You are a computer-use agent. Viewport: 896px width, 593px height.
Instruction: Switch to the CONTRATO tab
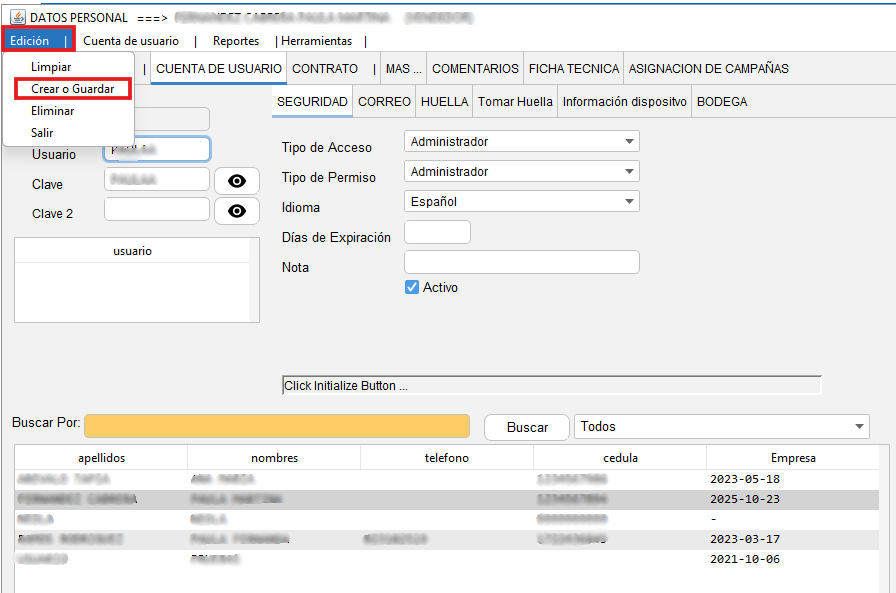point(325,69)
